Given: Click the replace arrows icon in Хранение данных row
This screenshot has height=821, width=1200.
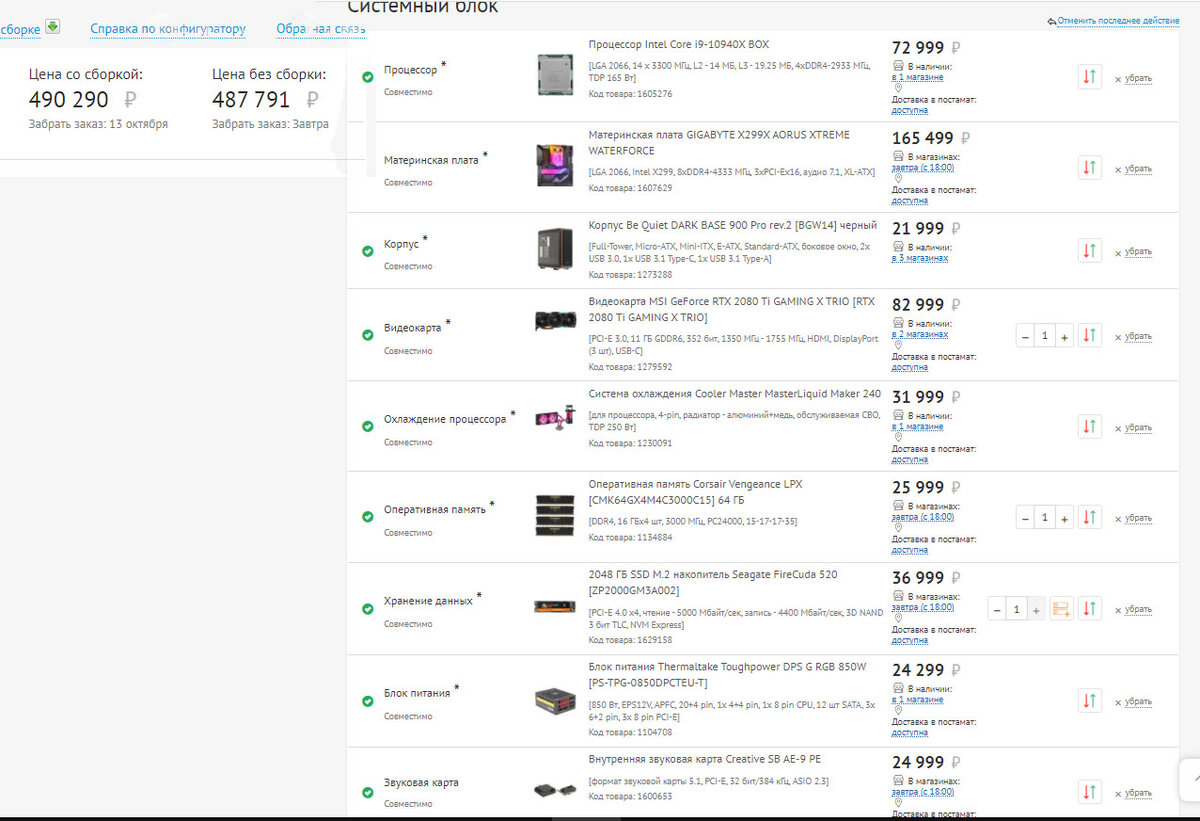Looking at the screenshot, I should point(1090,608).
